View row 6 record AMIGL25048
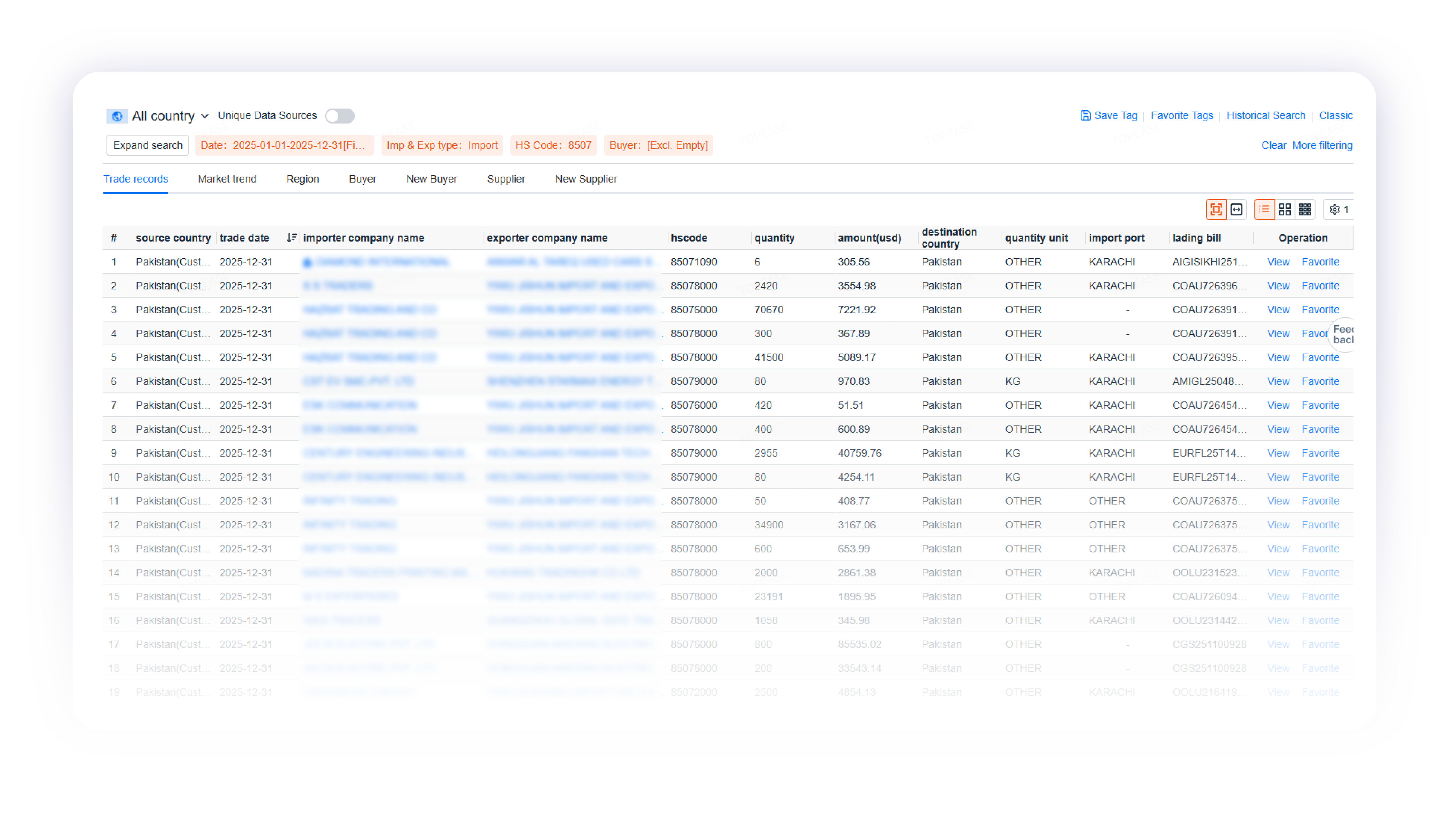Image resolution: width=1456 pixels, height=819 pixels. tap(1278, 381)
